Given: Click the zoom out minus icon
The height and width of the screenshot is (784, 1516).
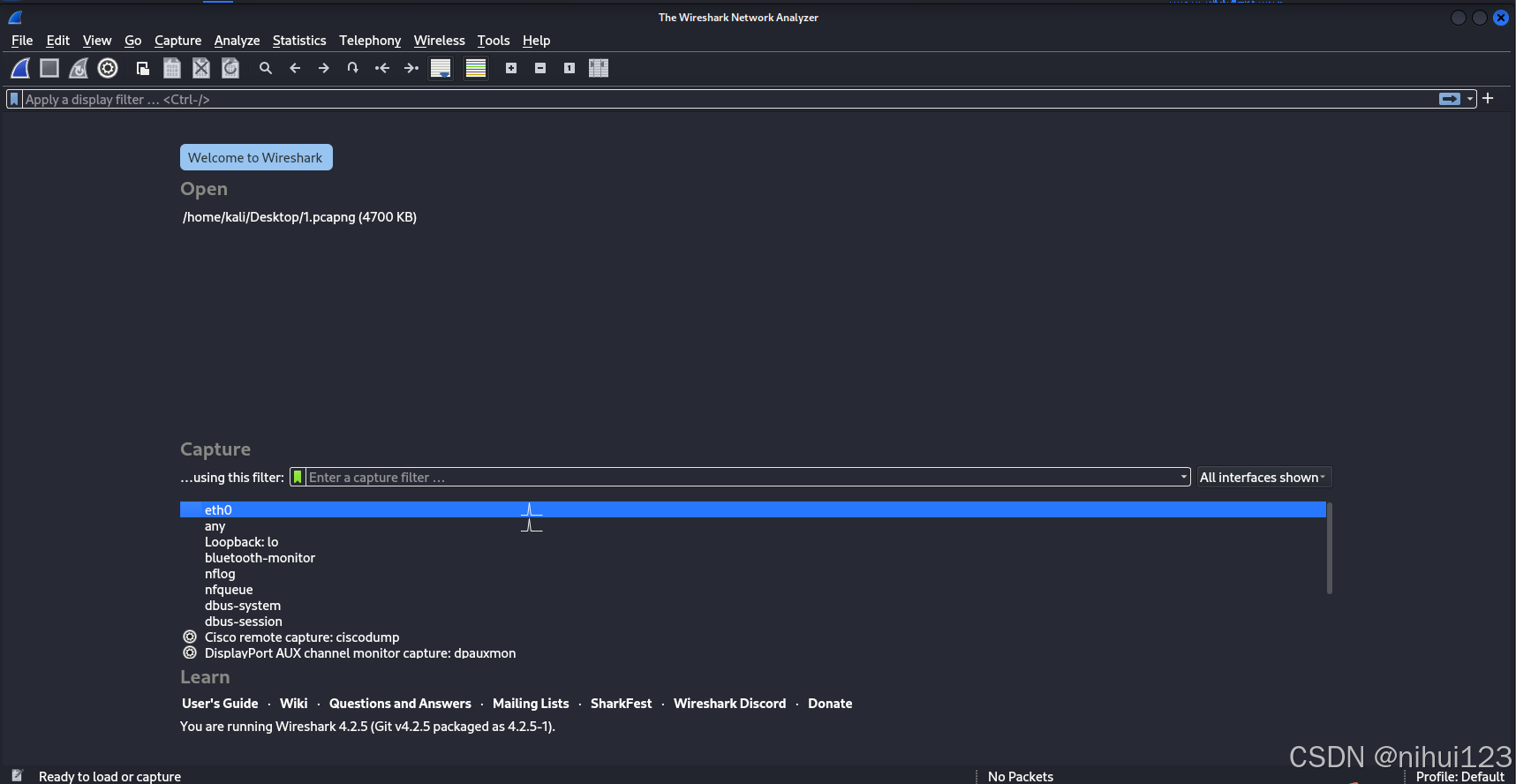Looking at the screenshot, I should tap(540, 68).
